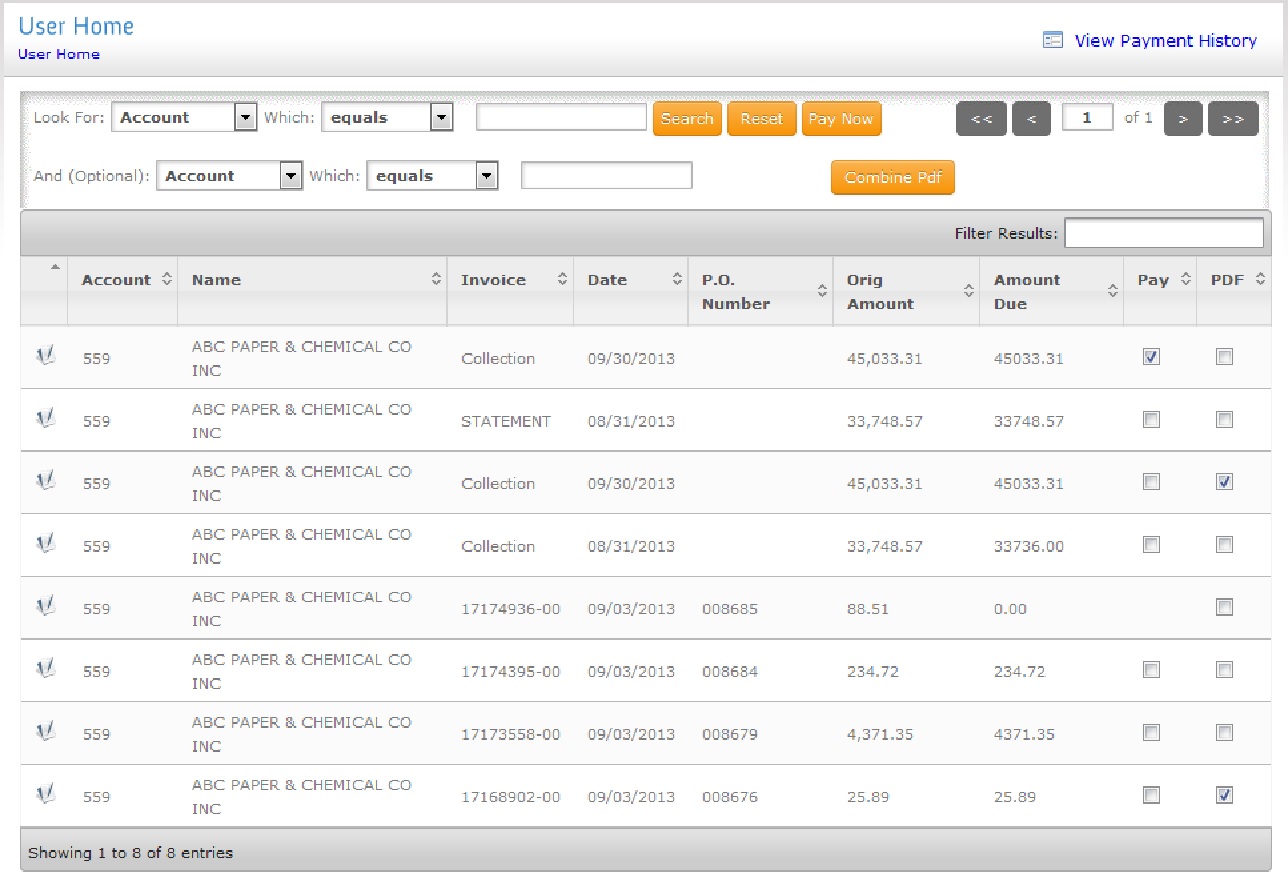Viewport: 1288px width, 873px height.
Task: Sort the table by the Account column
Action: tap(165, 280)
